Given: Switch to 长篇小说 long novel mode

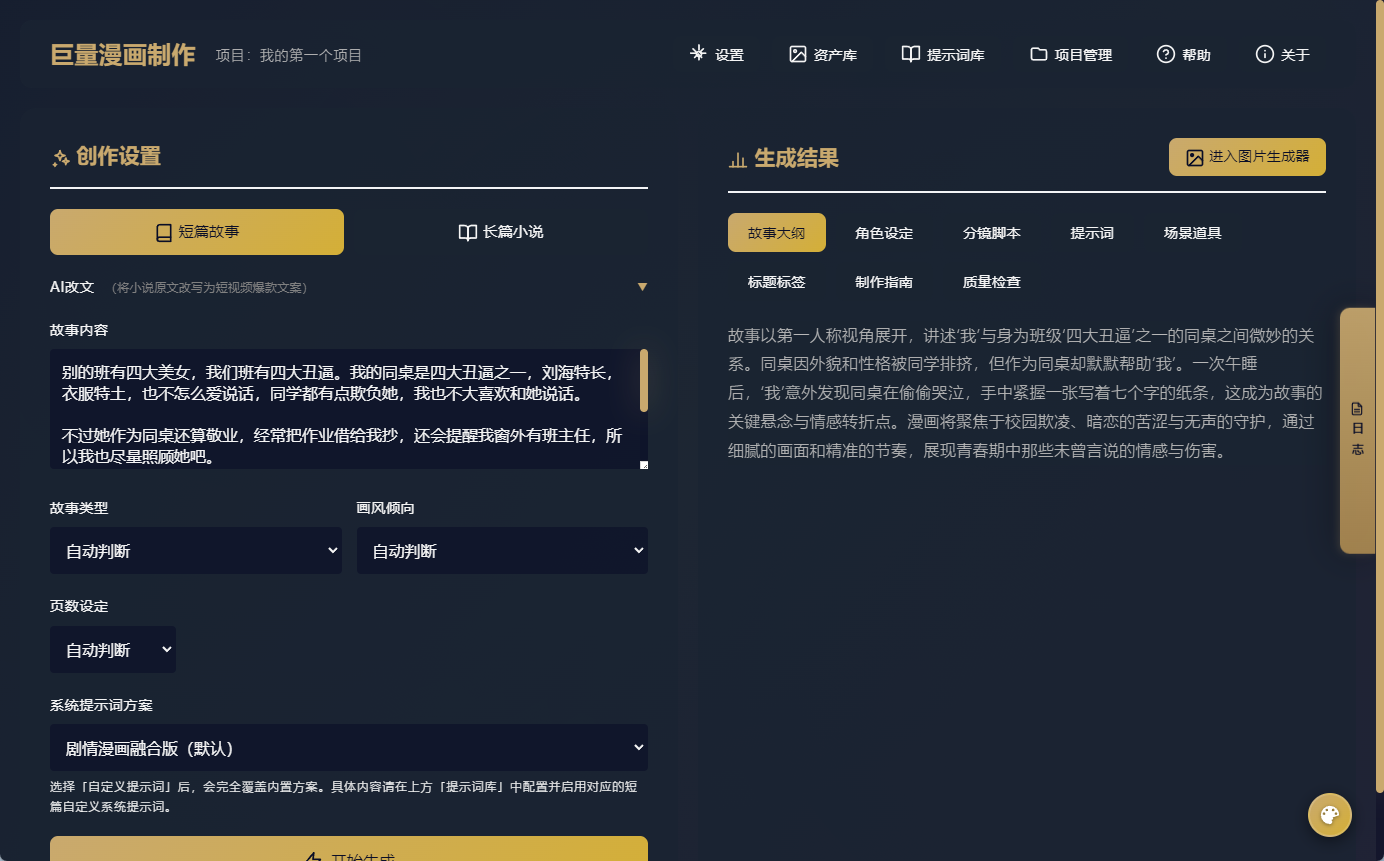Looking at the screenshot, I should point(500,232).
